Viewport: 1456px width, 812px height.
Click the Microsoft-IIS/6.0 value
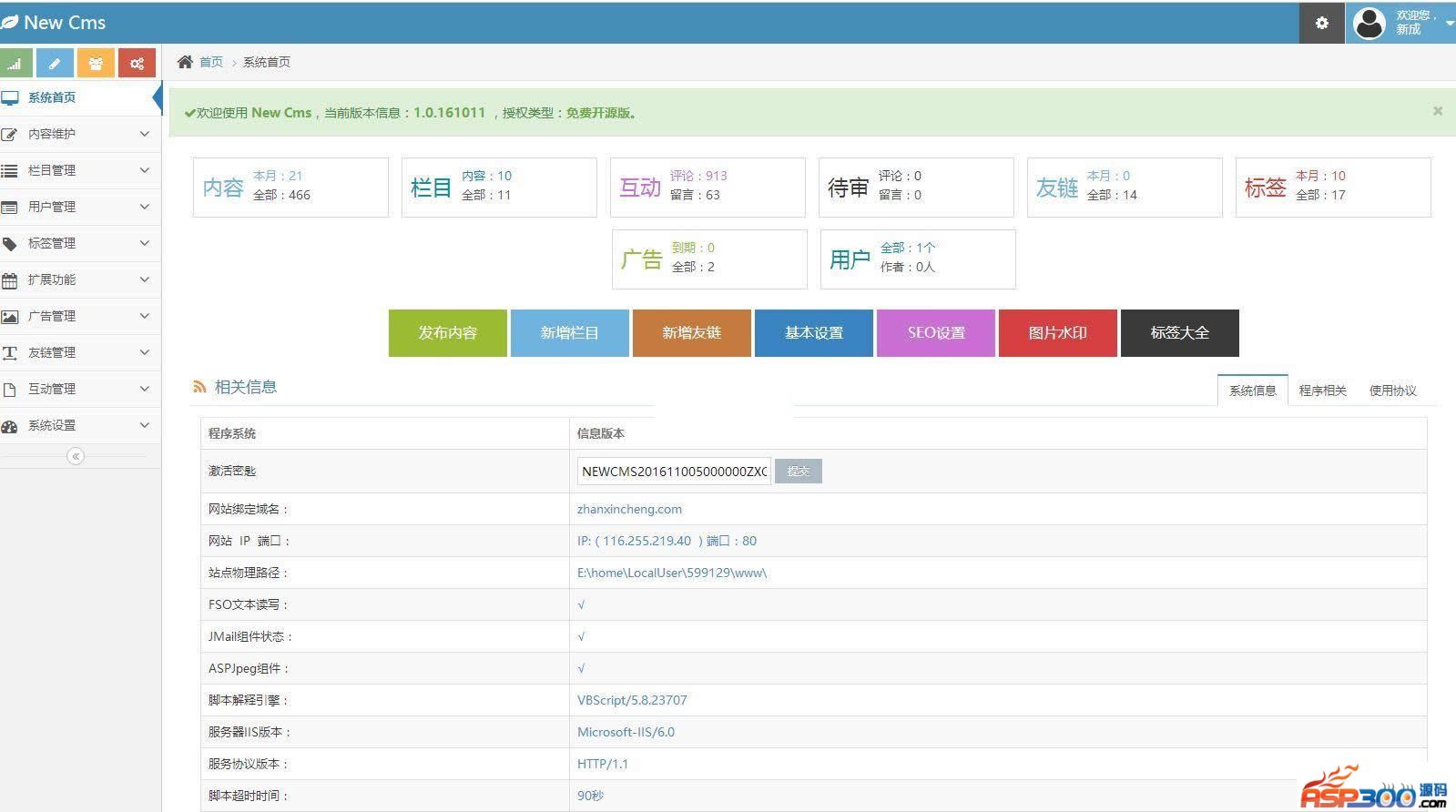click(626, 732)
